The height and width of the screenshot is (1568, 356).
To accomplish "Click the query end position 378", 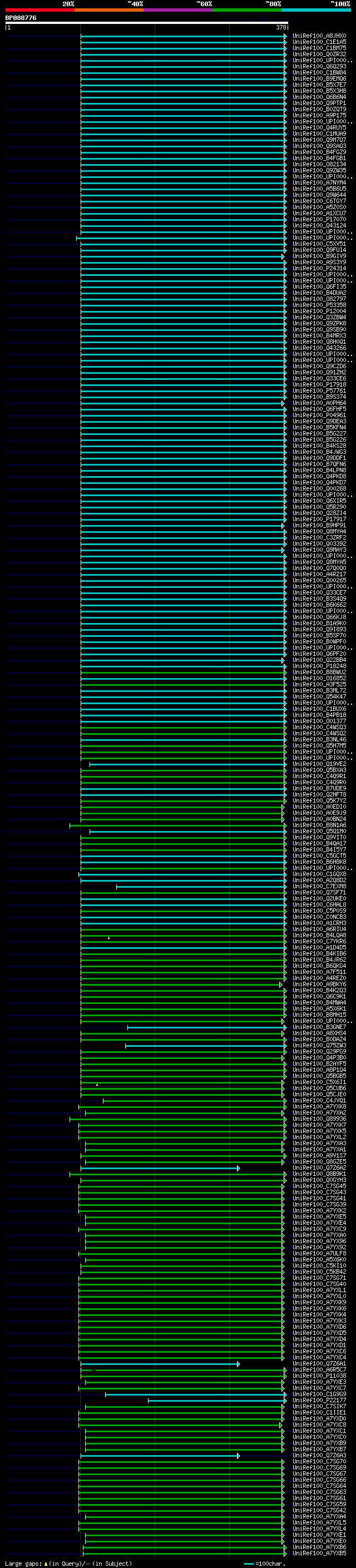I will pos(281,27).
